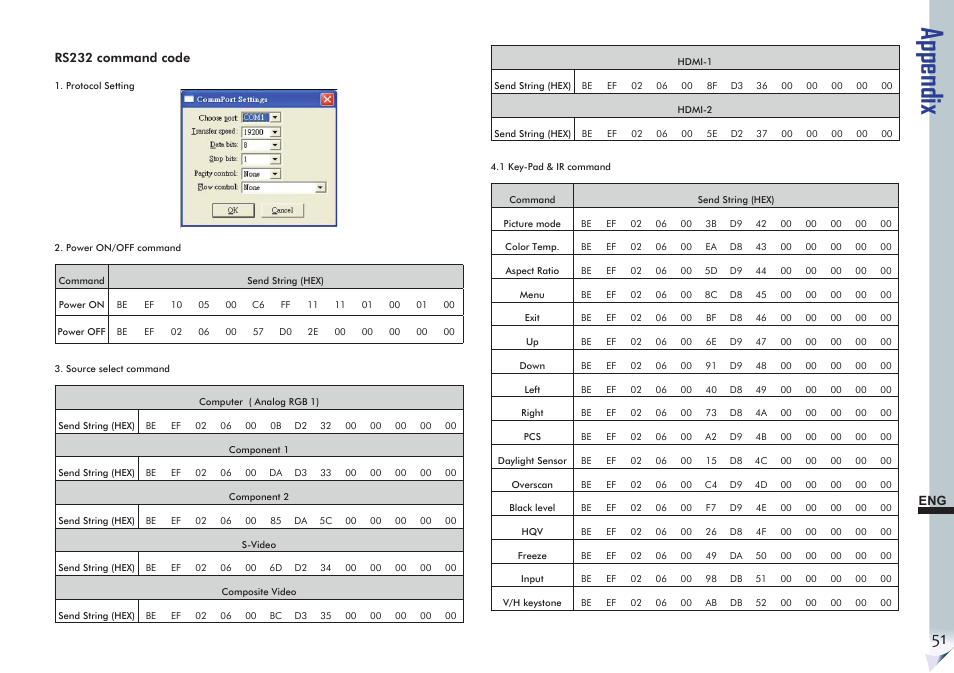Click the CommPort Settings title bar icon
This screenshot has width=954, height=673.
point(189,99)
